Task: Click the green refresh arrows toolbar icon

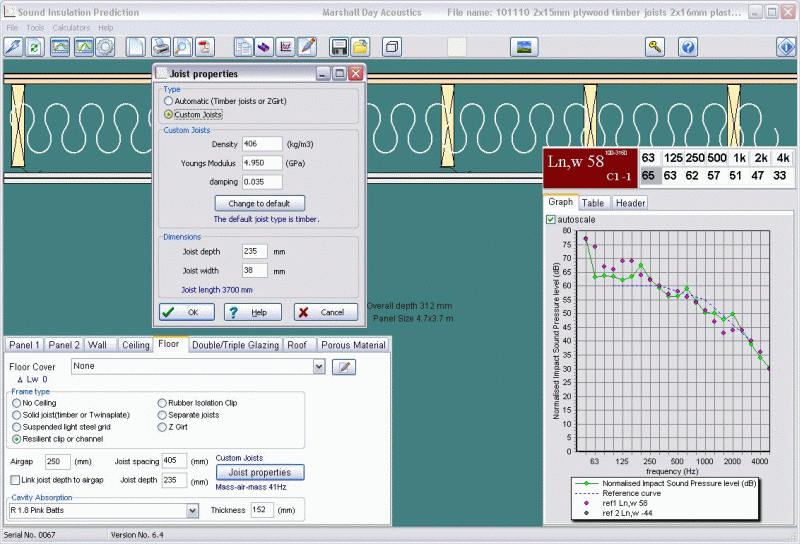Action: pos(35,47)
